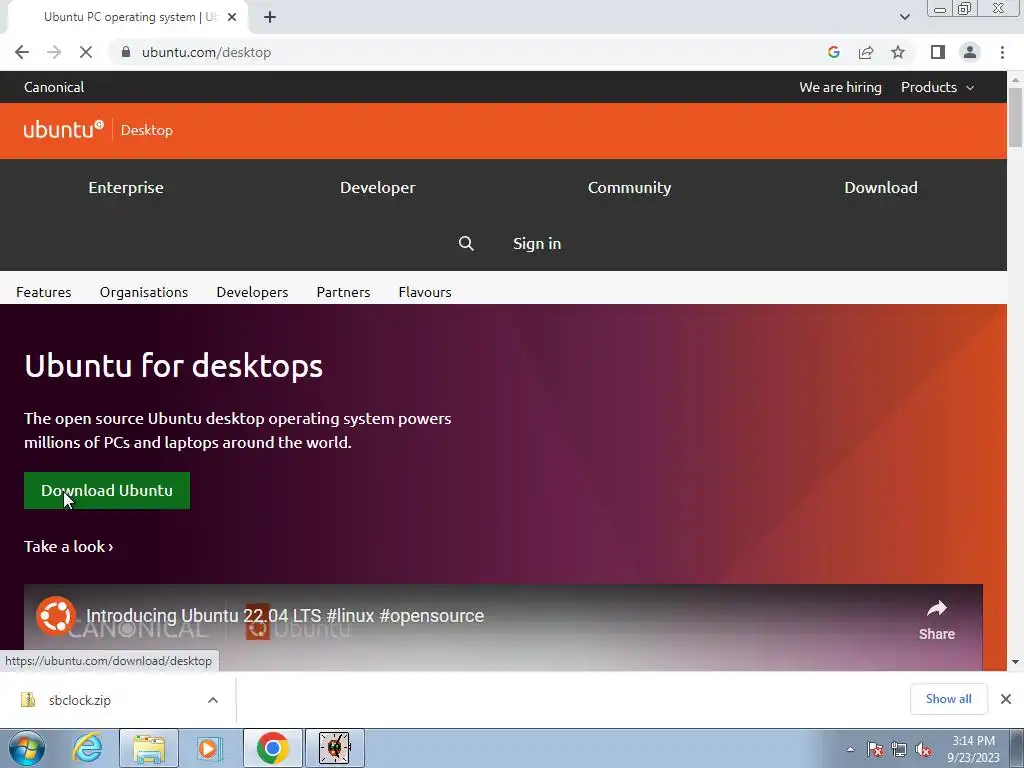Image resolution: width=1024 pixels, height=768 pixels.
Task: Click the sbclock.zip file icon
Action: point(27,700)
